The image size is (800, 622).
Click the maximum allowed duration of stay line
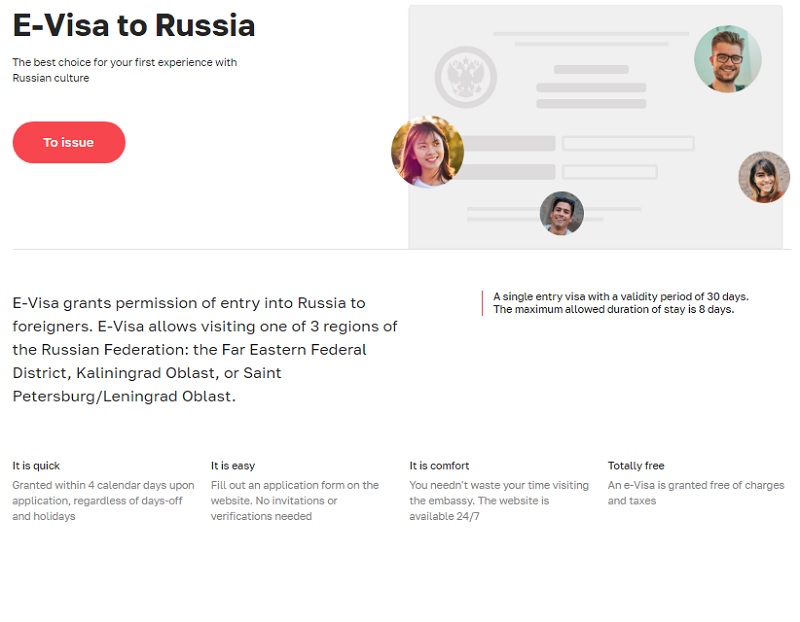[x=613, y=310]
